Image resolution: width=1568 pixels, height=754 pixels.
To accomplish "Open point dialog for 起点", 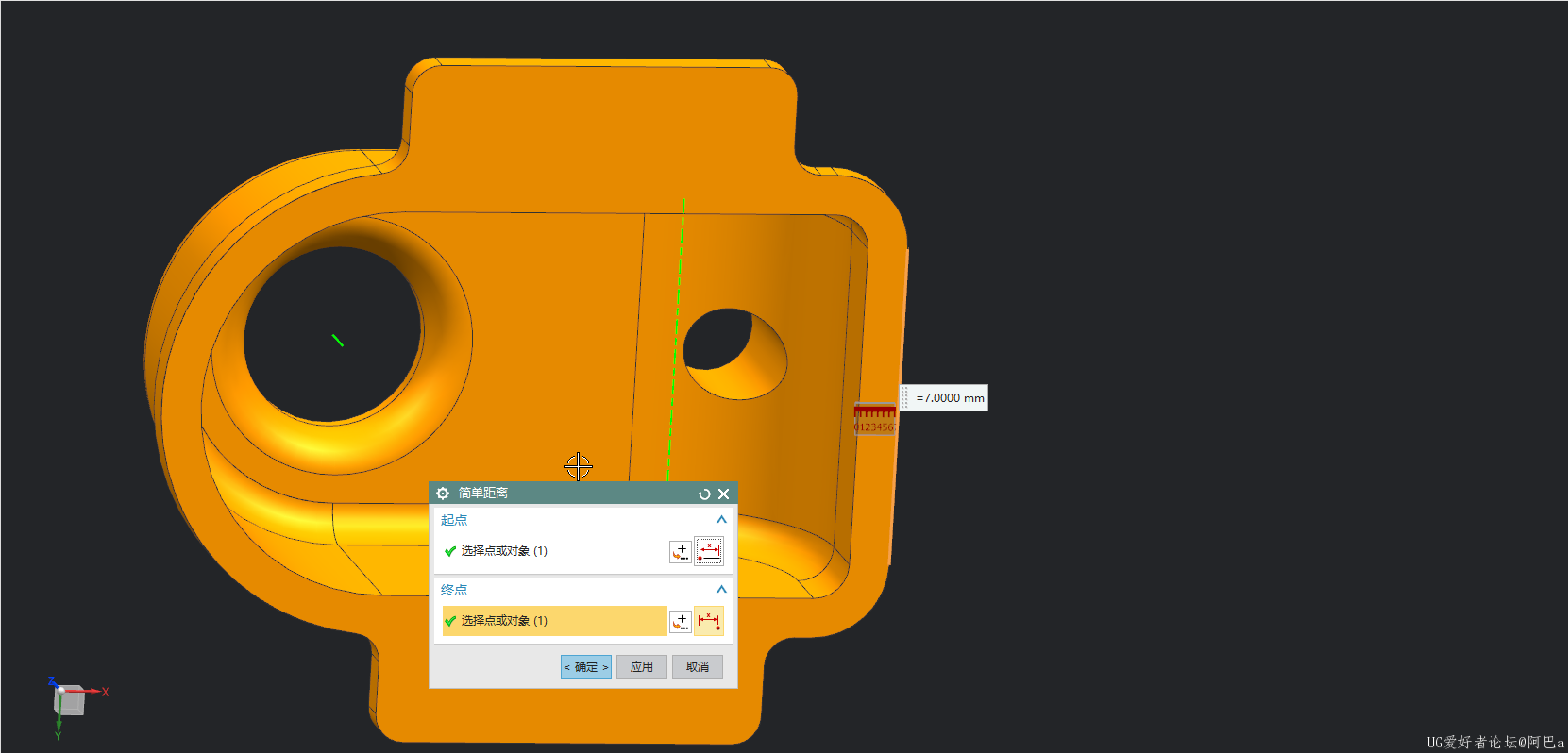I will pyautogui.click(x=680, y=552).
